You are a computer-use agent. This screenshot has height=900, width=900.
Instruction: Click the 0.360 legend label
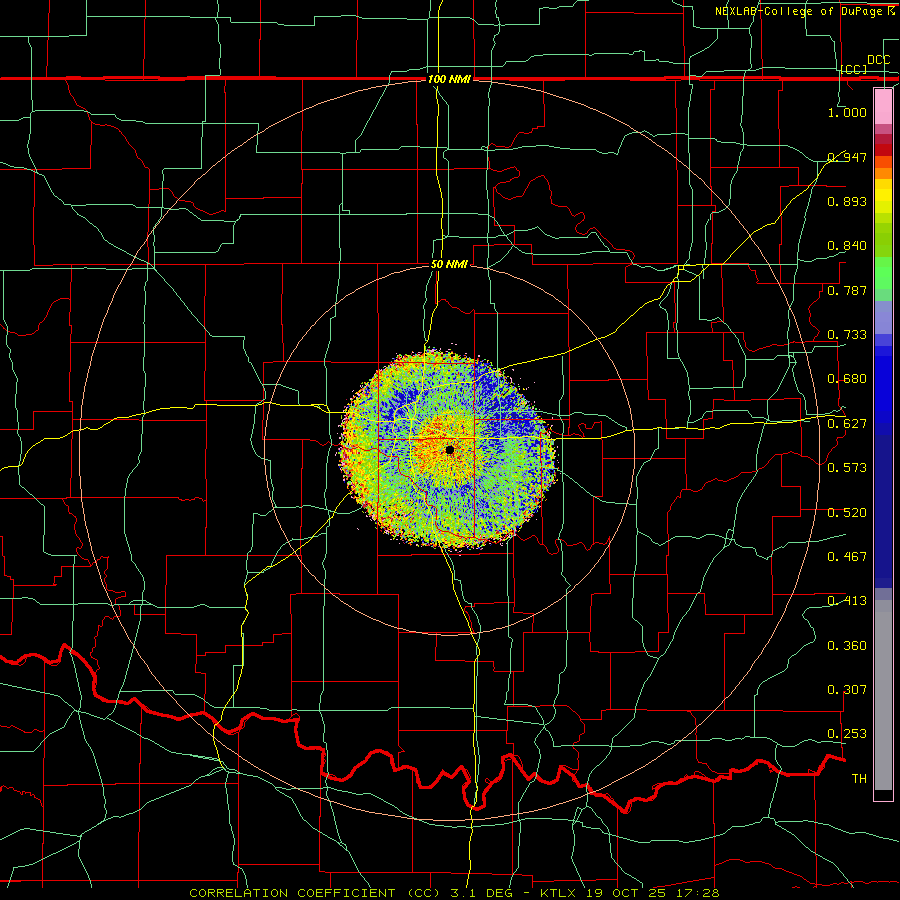click(847, 646)
